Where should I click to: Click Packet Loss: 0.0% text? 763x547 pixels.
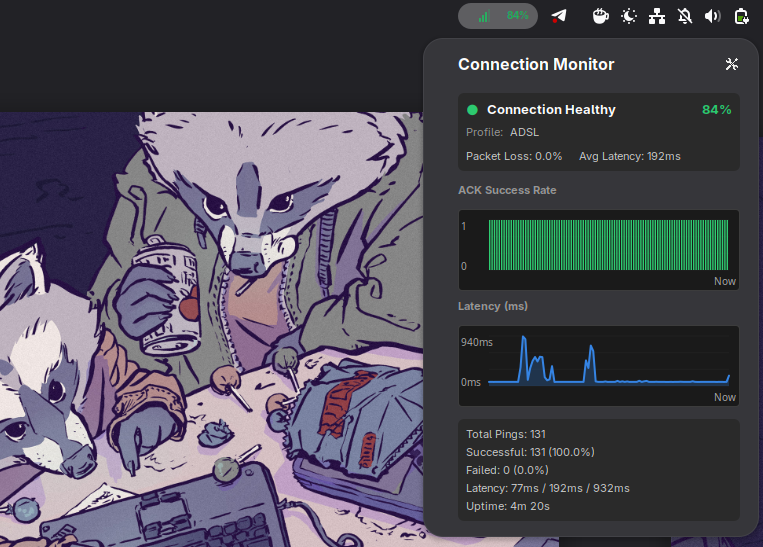(514, 156)
